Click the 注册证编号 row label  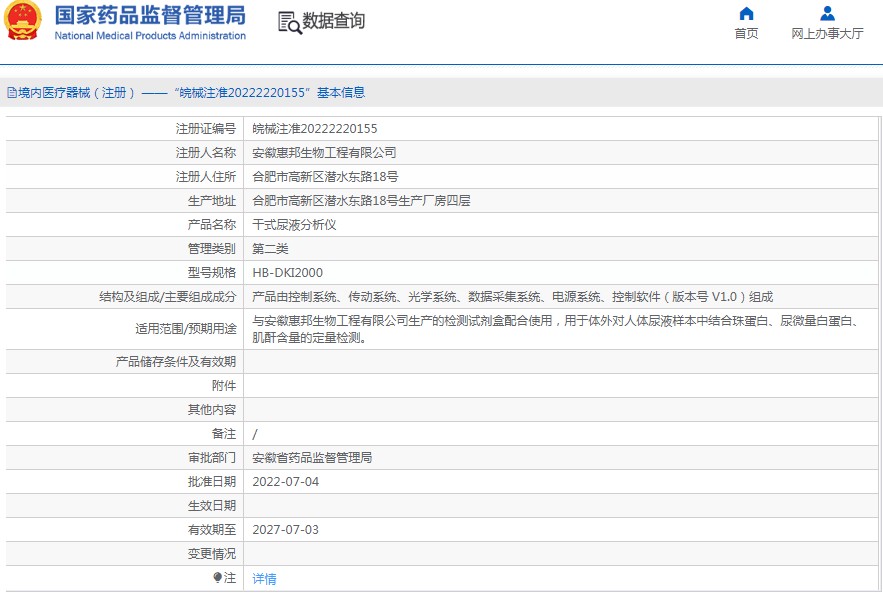206,128
